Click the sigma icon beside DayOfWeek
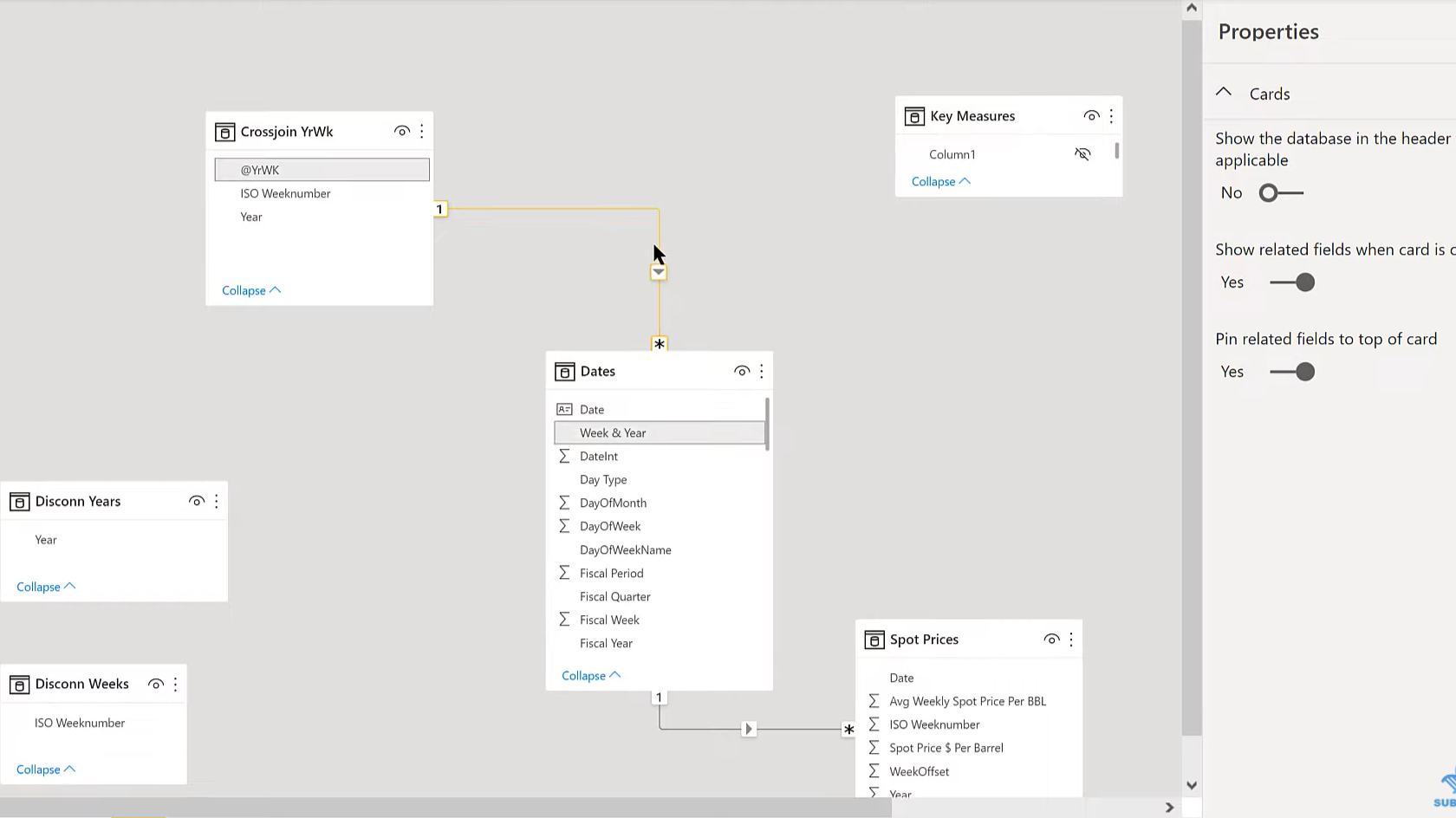1456x818 pixels. (564, 526)
